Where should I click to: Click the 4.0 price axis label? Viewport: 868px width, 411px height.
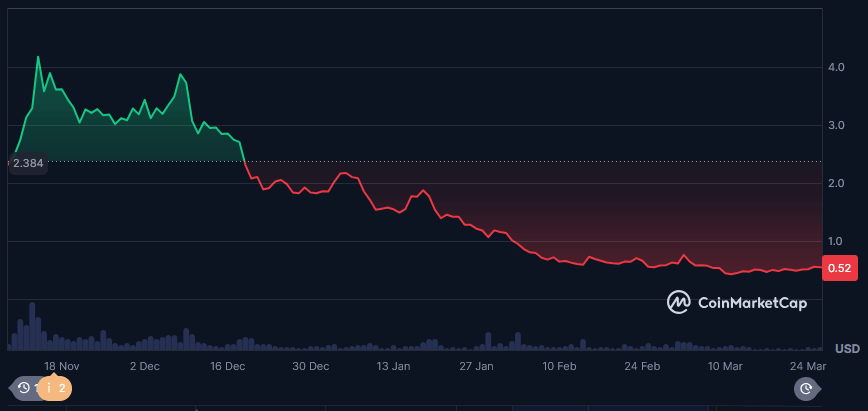836,68
